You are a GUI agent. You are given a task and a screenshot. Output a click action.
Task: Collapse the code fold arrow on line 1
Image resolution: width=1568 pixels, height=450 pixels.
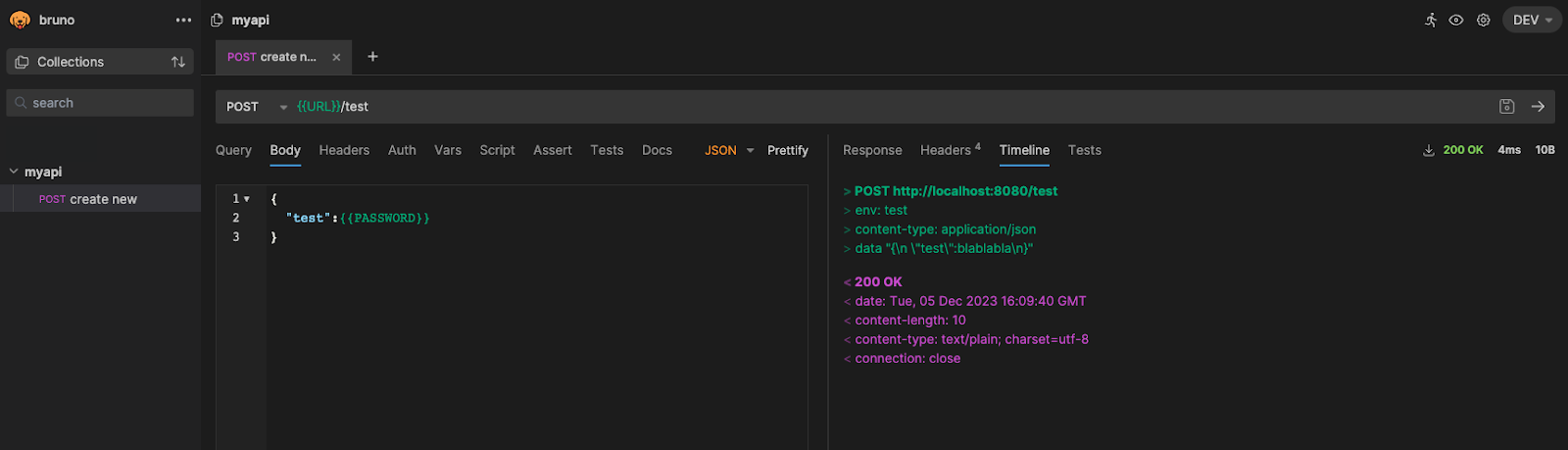(x=247, y=199)
